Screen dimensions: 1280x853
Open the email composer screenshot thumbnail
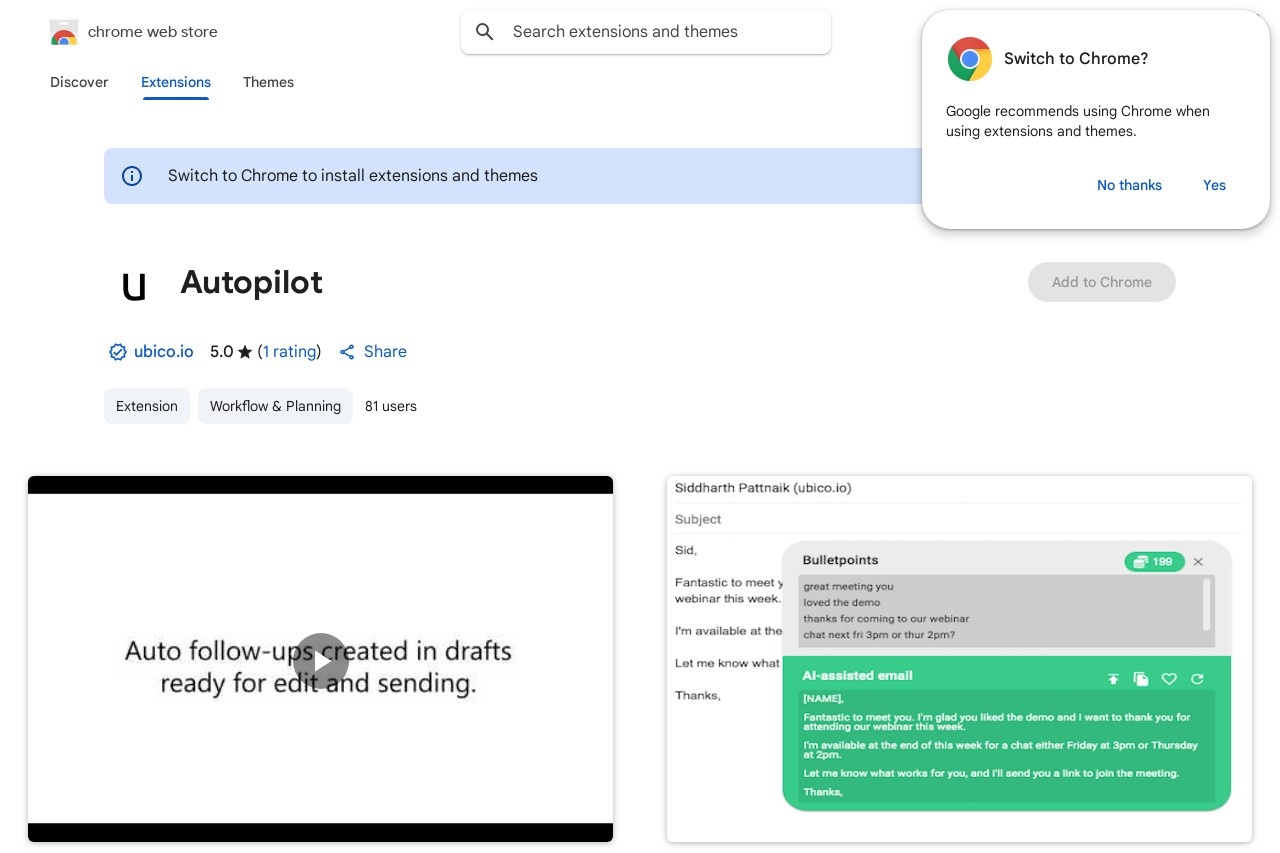(959, 659)
